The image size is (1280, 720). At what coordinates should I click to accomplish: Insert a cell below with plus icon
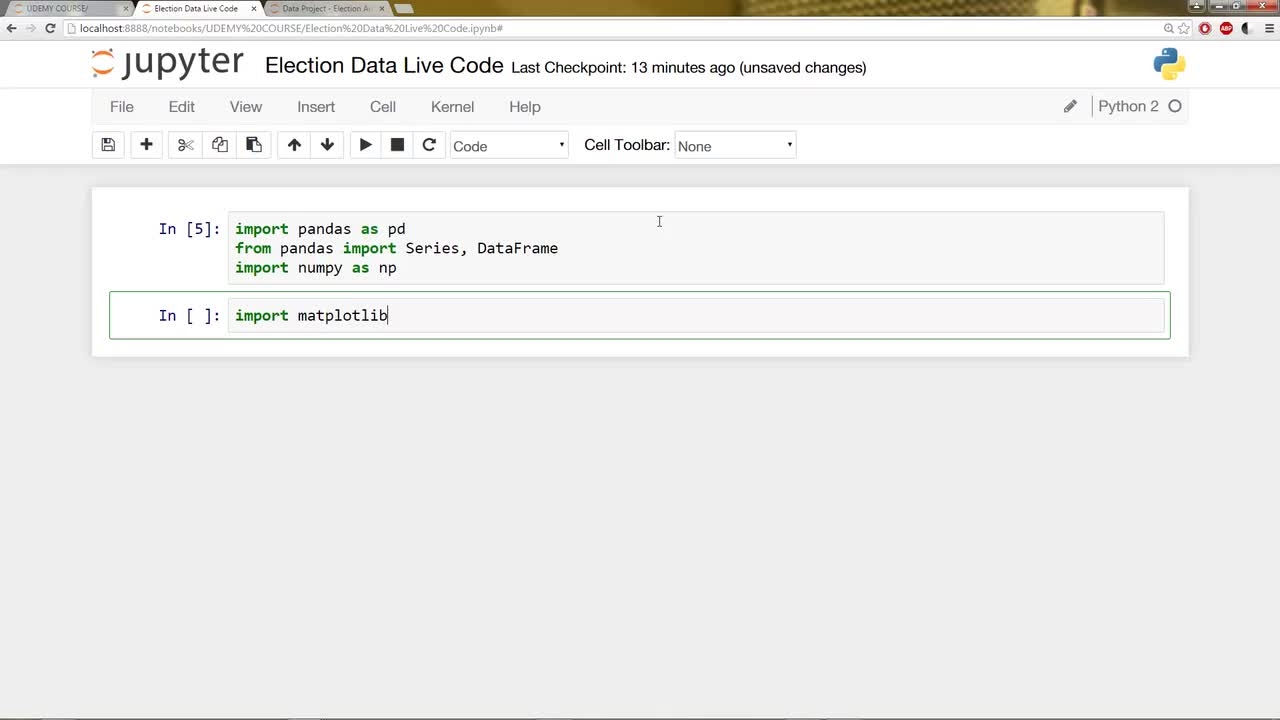tap(146, 145)
